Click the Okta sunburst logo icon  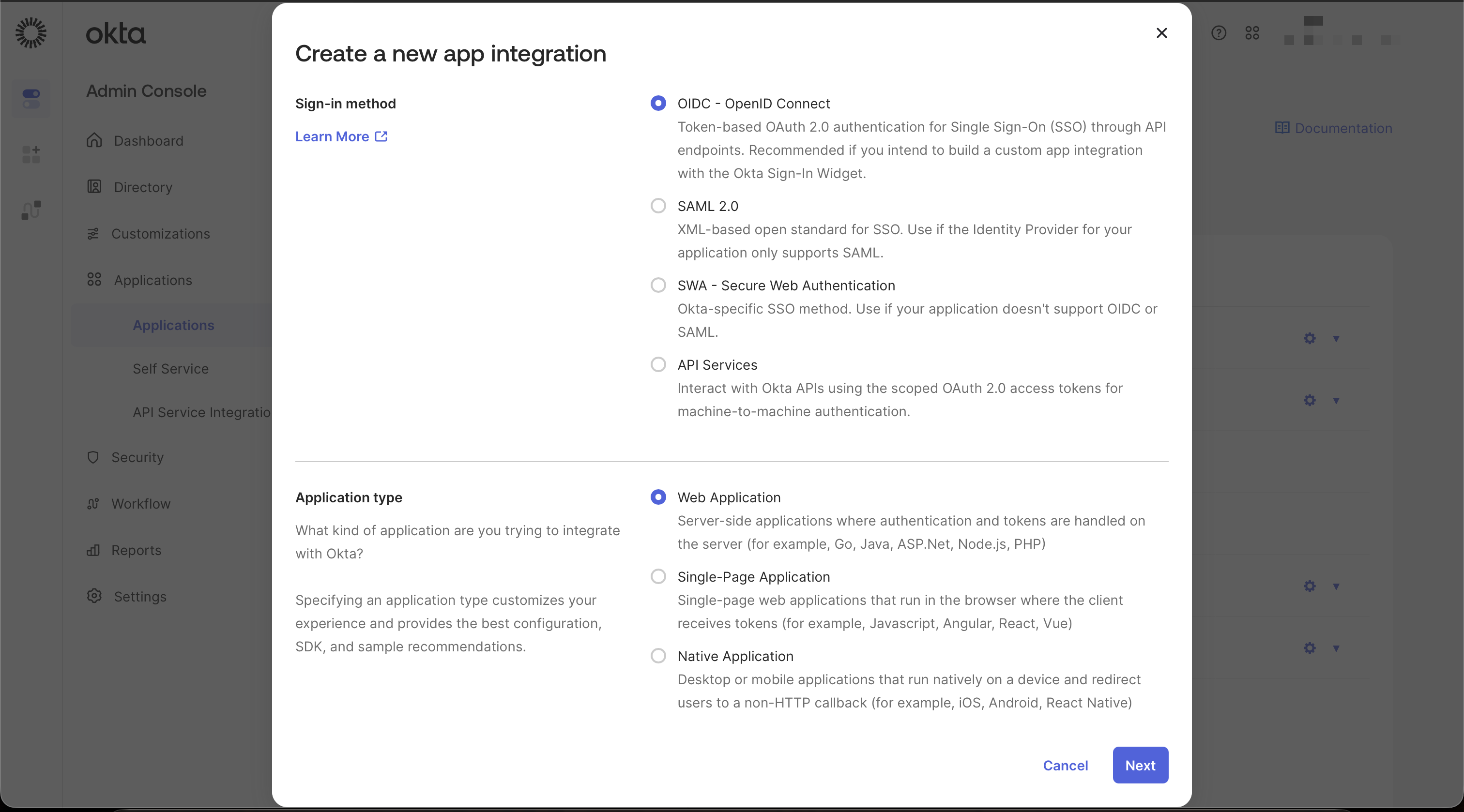30,32
